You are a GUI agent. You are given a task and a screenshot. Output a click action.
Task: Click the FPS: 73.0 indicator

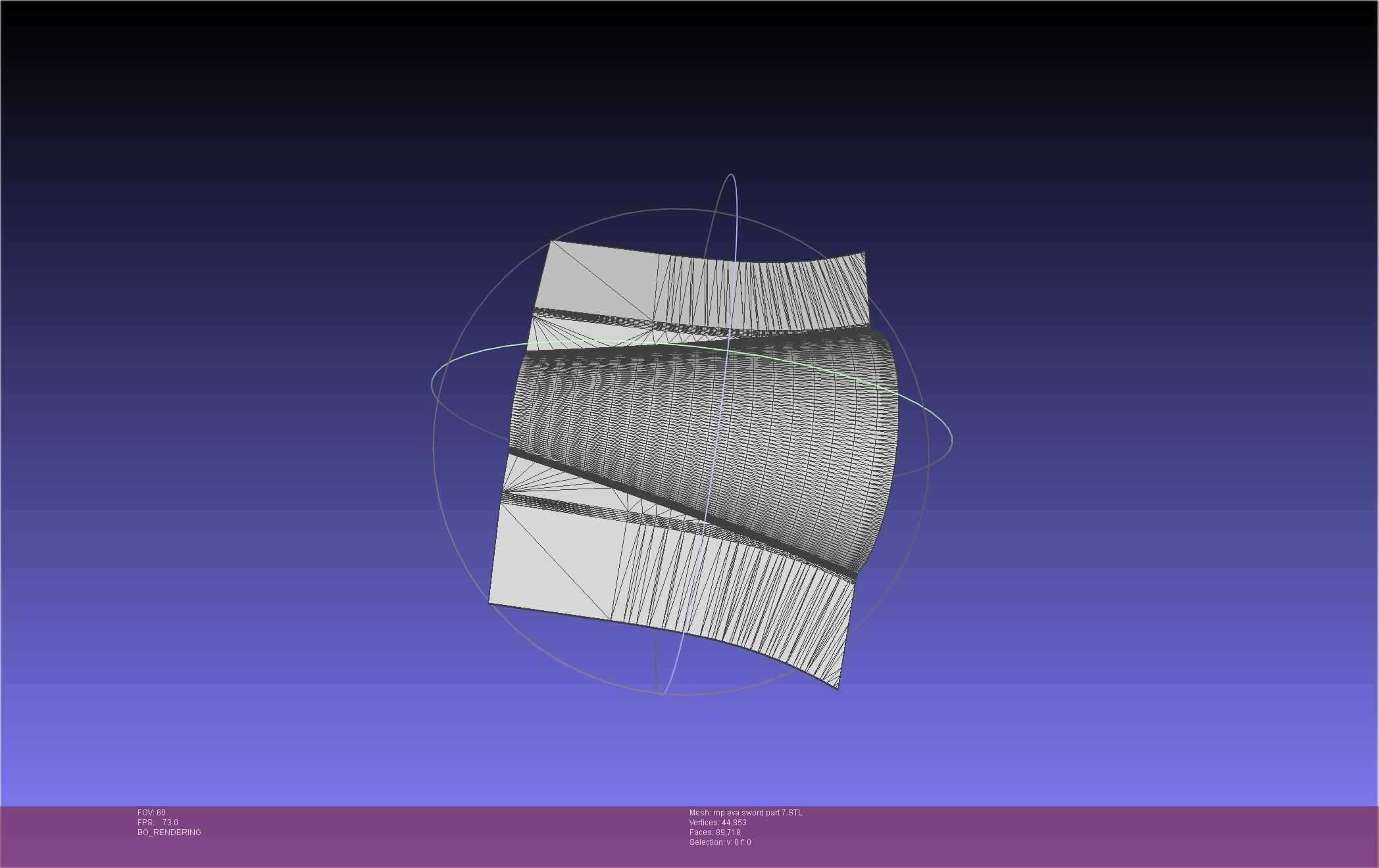158,823
